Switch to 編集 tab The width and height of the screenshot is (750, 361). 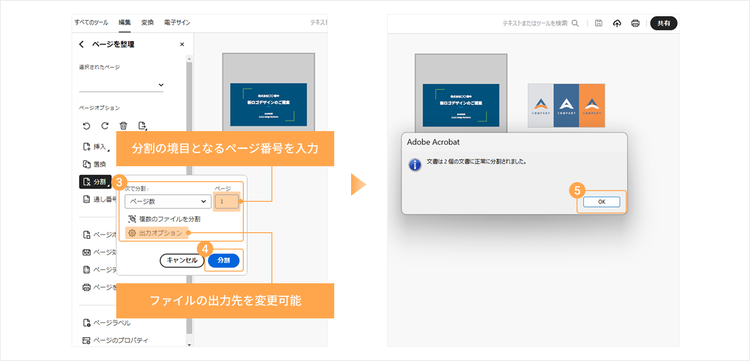coord(124,22)
